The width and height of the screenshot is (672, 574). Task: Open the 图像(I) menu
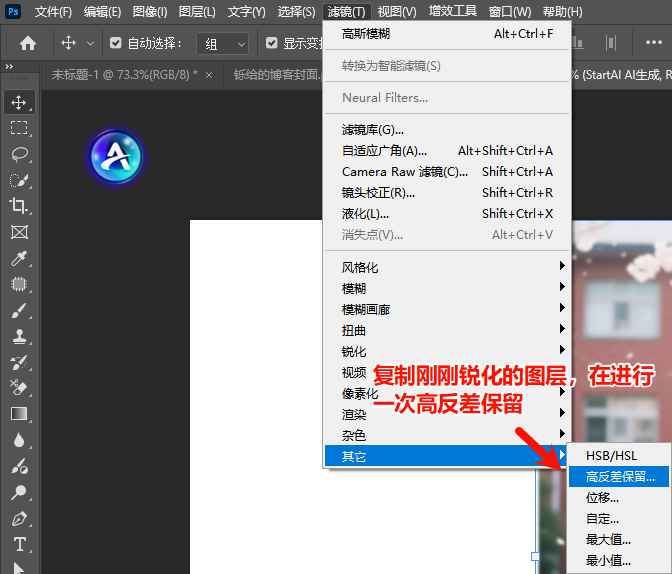(x=150, y=12)
